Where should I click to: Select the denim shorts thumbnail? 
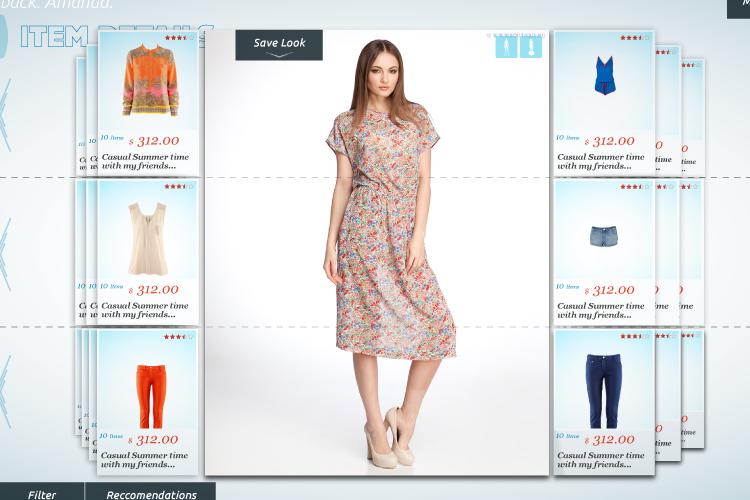click(604, 236)
